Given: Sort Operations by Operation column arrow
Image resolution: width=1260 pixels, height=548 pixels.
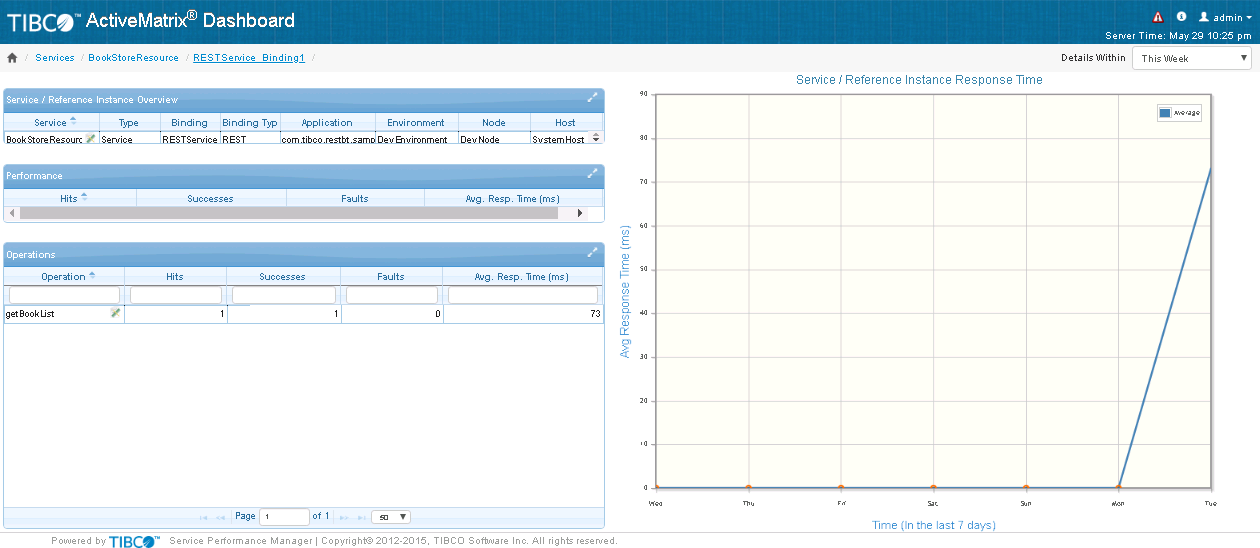Looking at the screenshot, I should [x=92, y=276].
